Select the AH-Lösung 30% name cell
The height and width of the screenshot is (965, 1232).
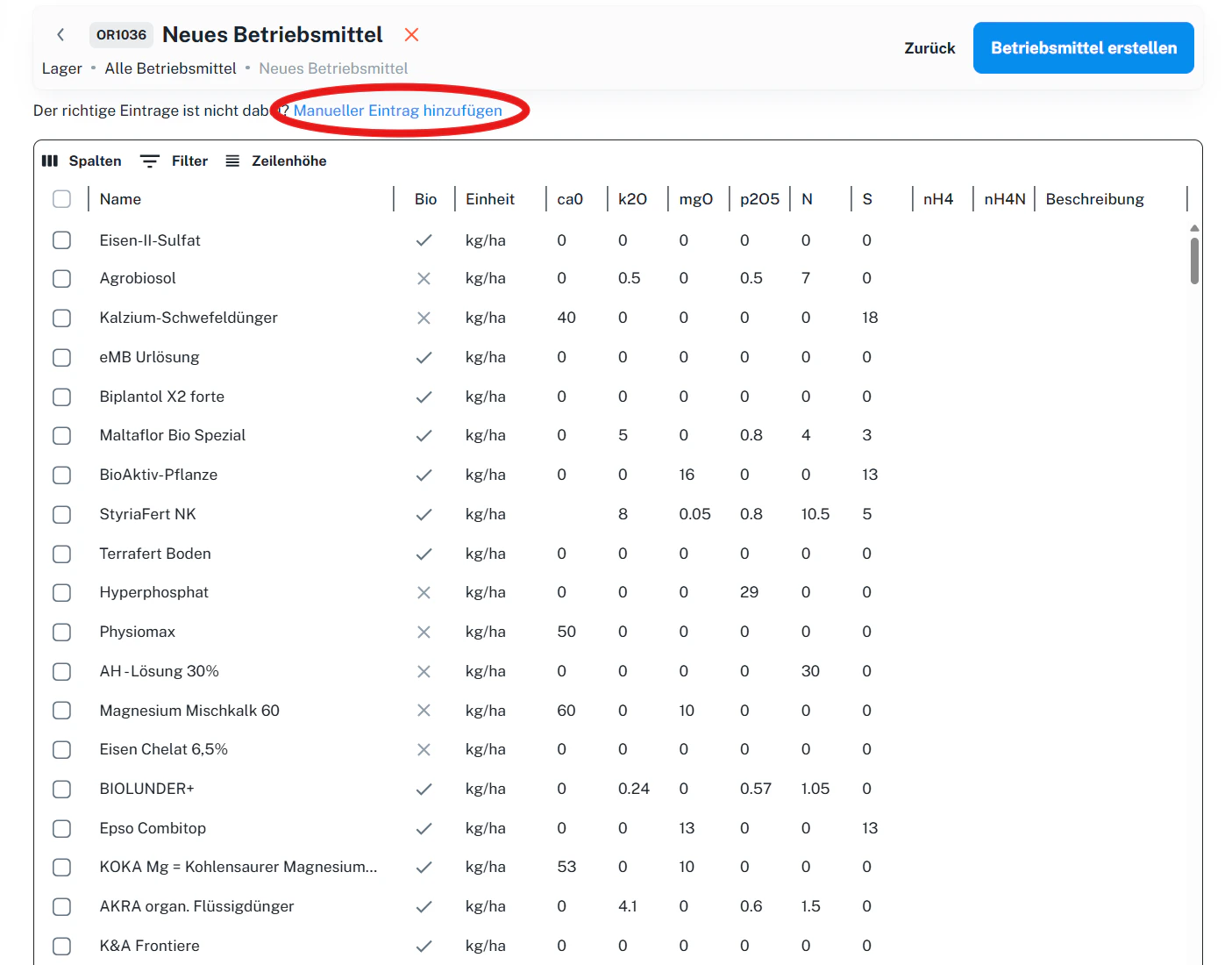coord(159,671)
